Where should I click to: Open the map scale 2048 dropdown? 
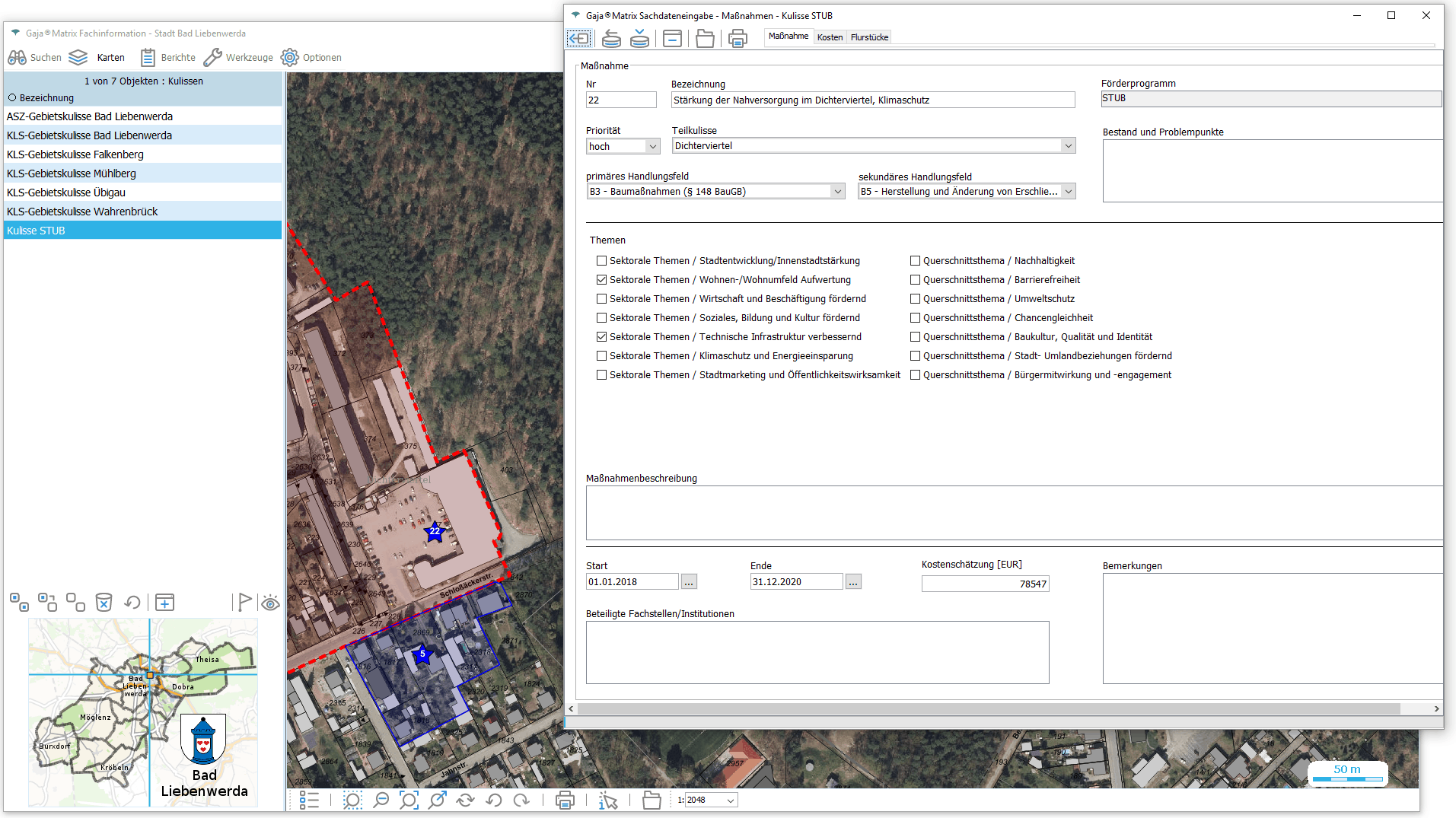[x=731, y=800]
